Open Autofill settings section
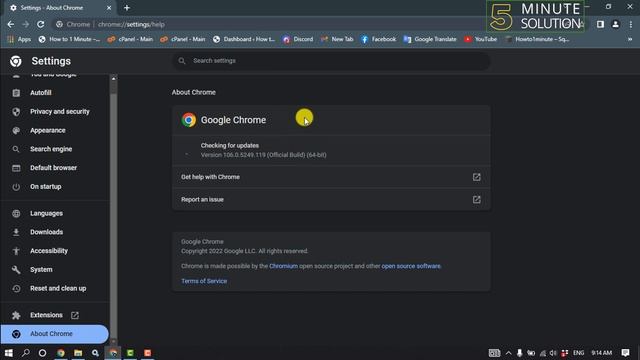The image size is (640, 360). click(40, 93)
